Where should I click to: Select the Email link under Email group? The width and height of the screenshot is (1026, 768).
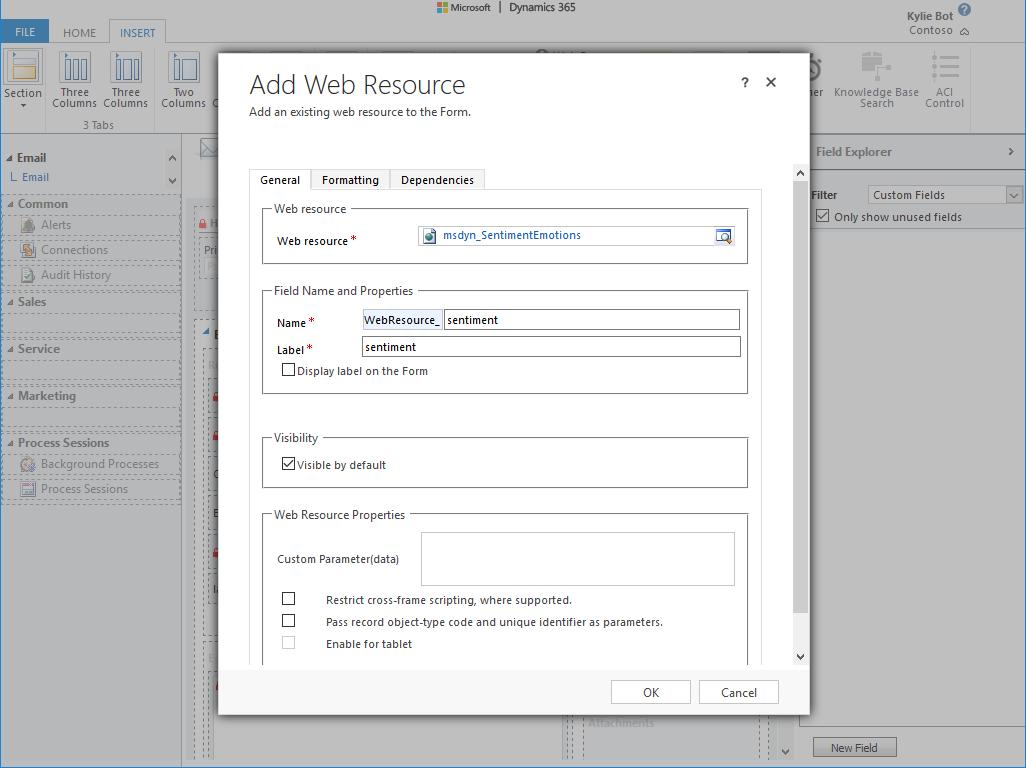coord(35,177)
